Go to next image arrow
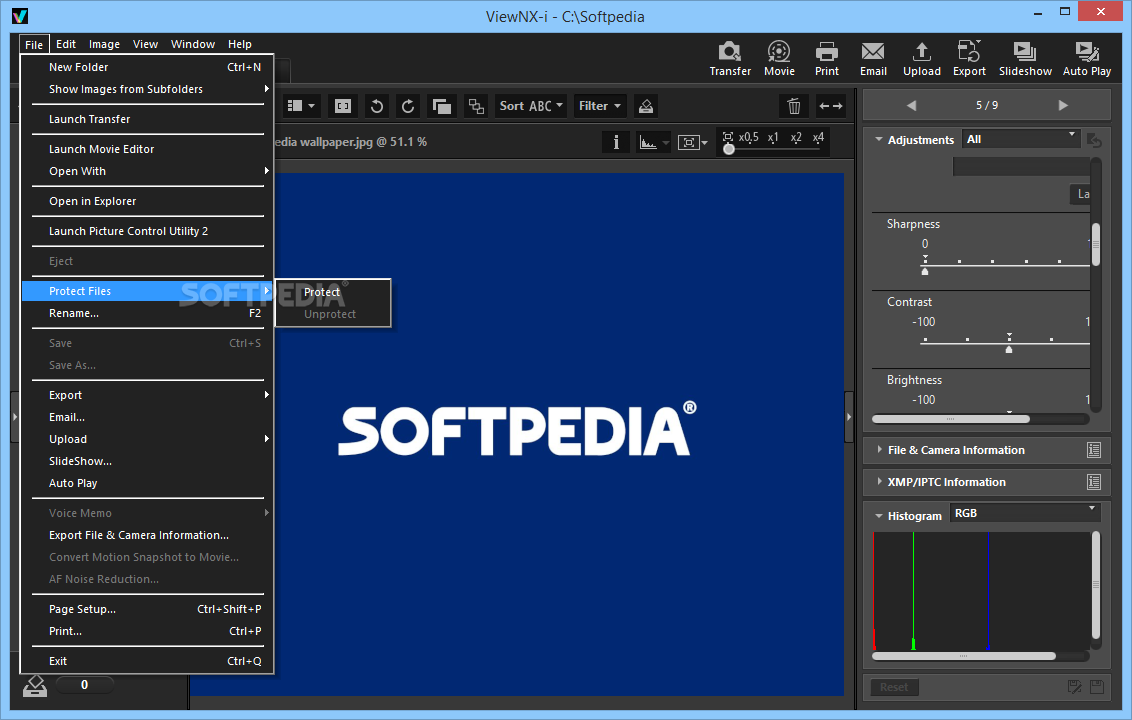Viewport: 1132px width, 720px height. point(1063,105)
